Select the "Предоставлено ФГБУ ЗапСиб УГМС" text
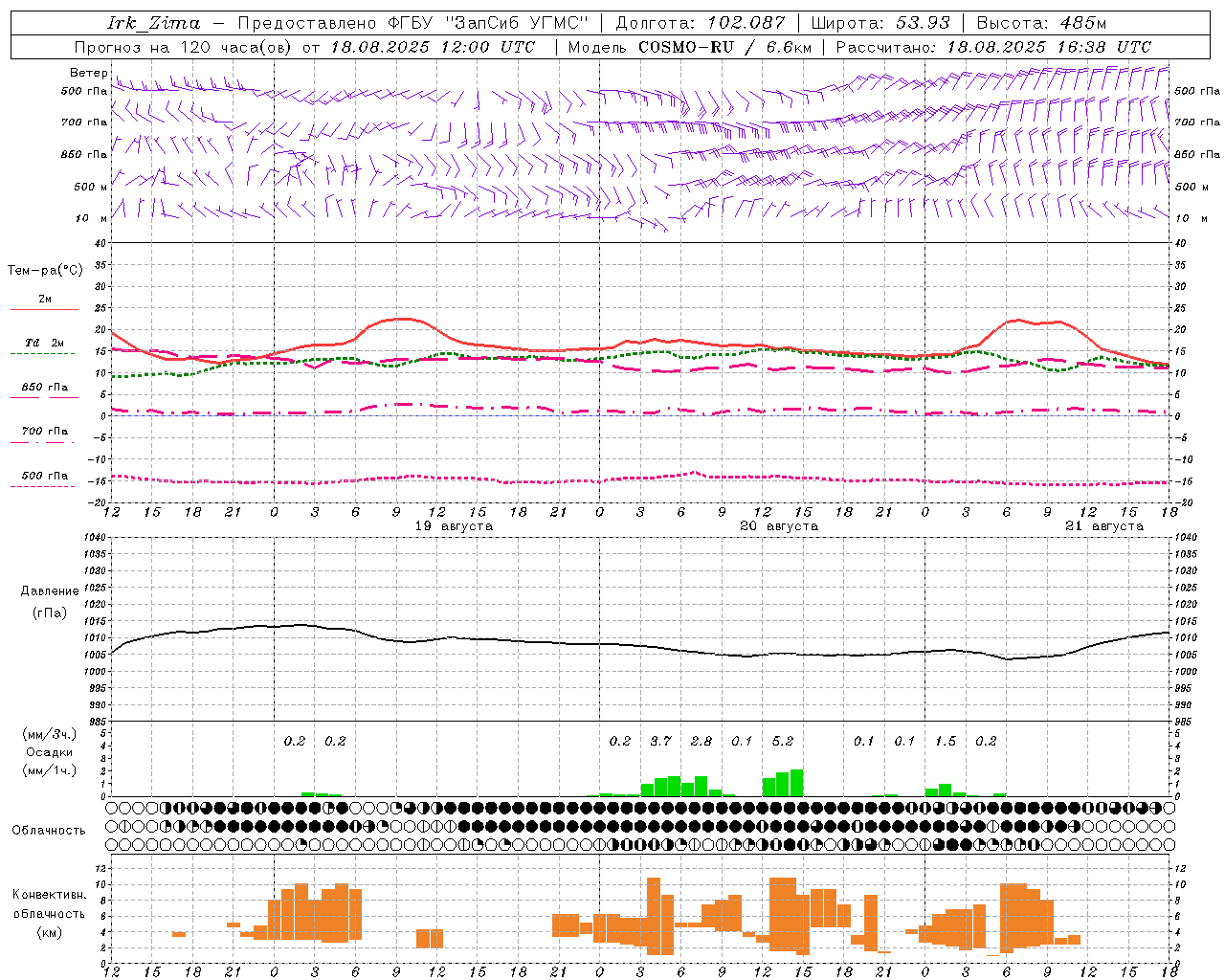Screen dimensions: 1225x980 coord(412,23)
